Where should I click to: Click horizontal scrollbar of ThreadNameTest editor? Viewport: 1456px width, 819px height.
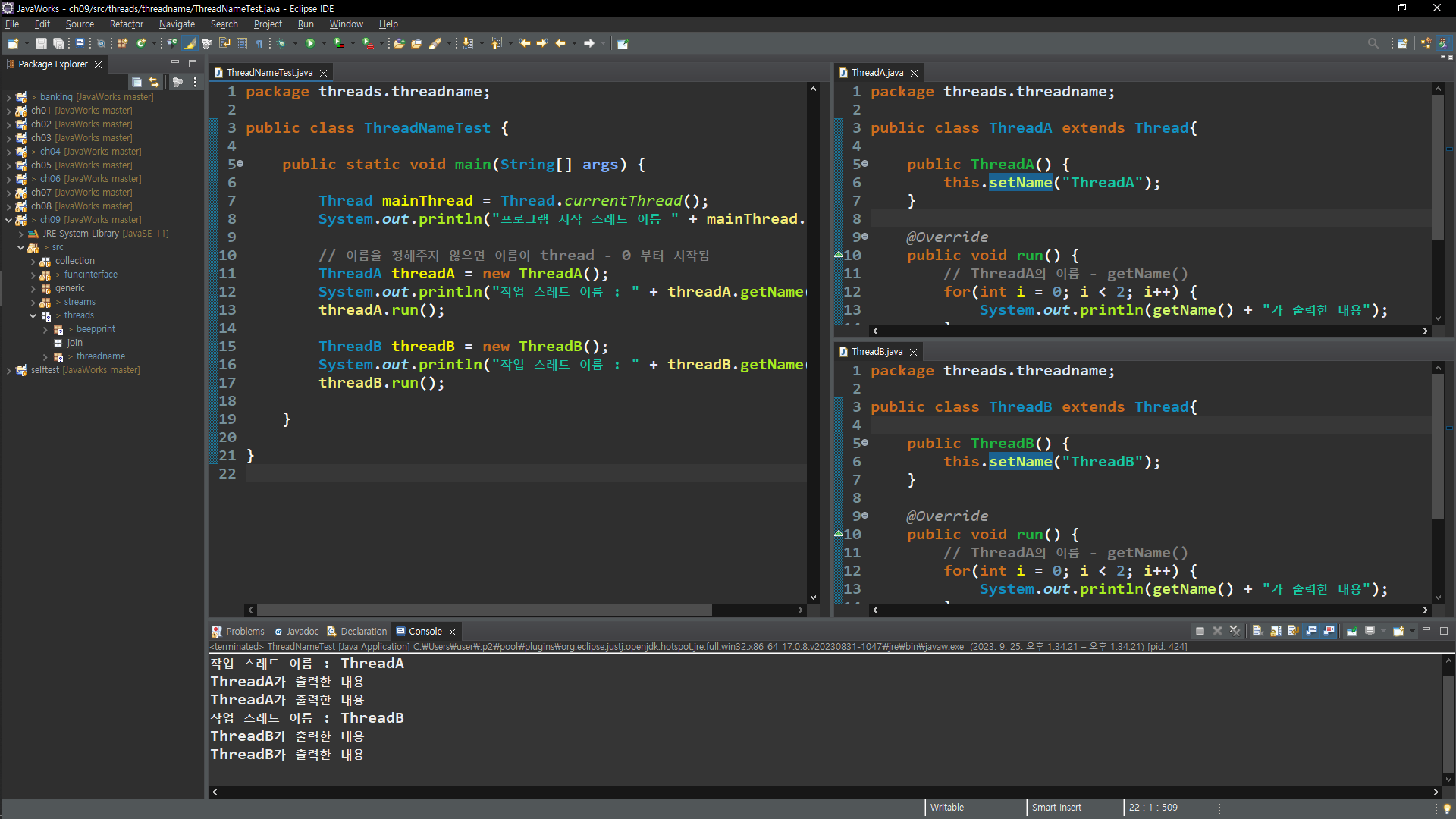[484, 610]
